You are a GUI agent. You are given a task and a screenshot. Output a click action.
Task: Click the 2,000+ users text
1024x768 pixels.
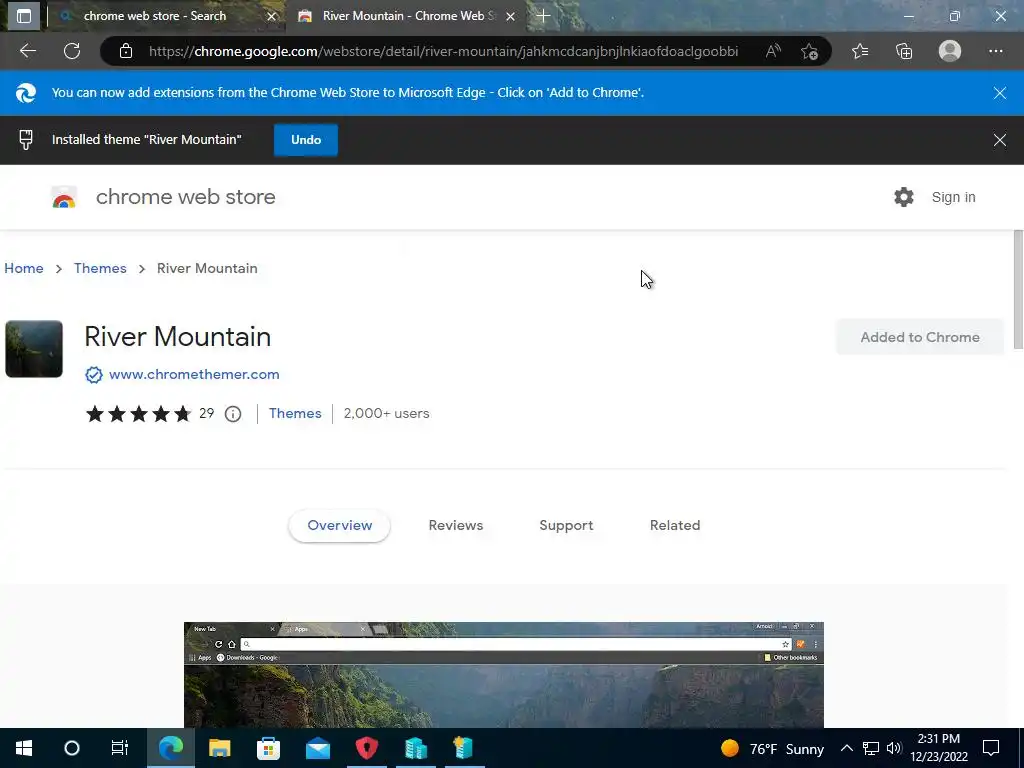tap(387, 413)
